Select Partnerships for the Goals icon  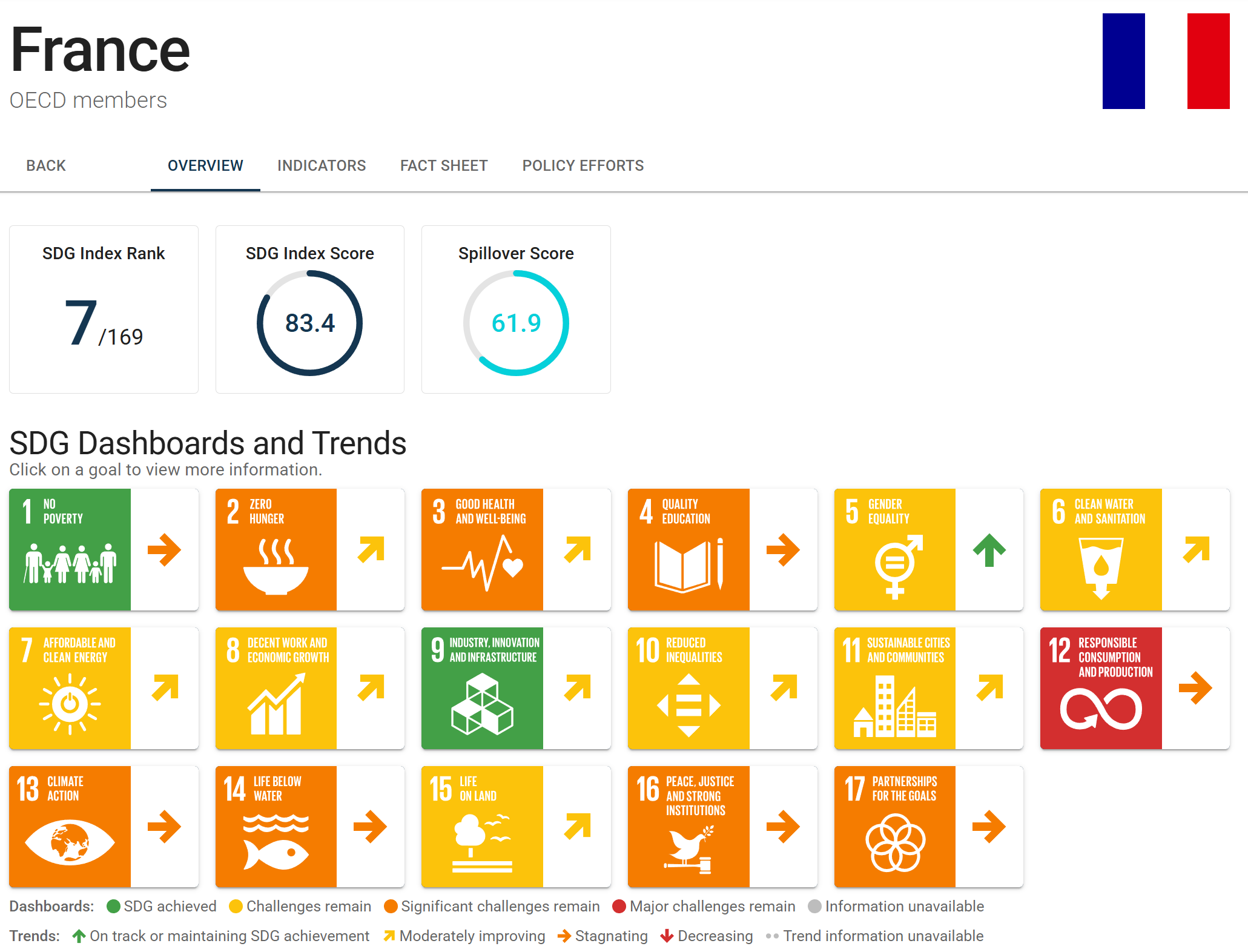pyautogui.click(x=895, y=827)
